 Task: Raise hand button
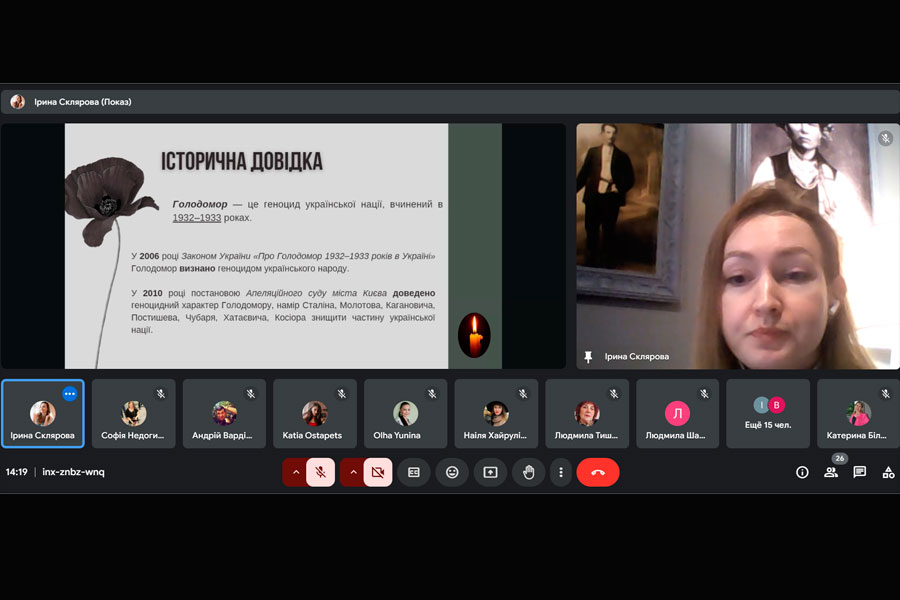click(x=529, y=472)
